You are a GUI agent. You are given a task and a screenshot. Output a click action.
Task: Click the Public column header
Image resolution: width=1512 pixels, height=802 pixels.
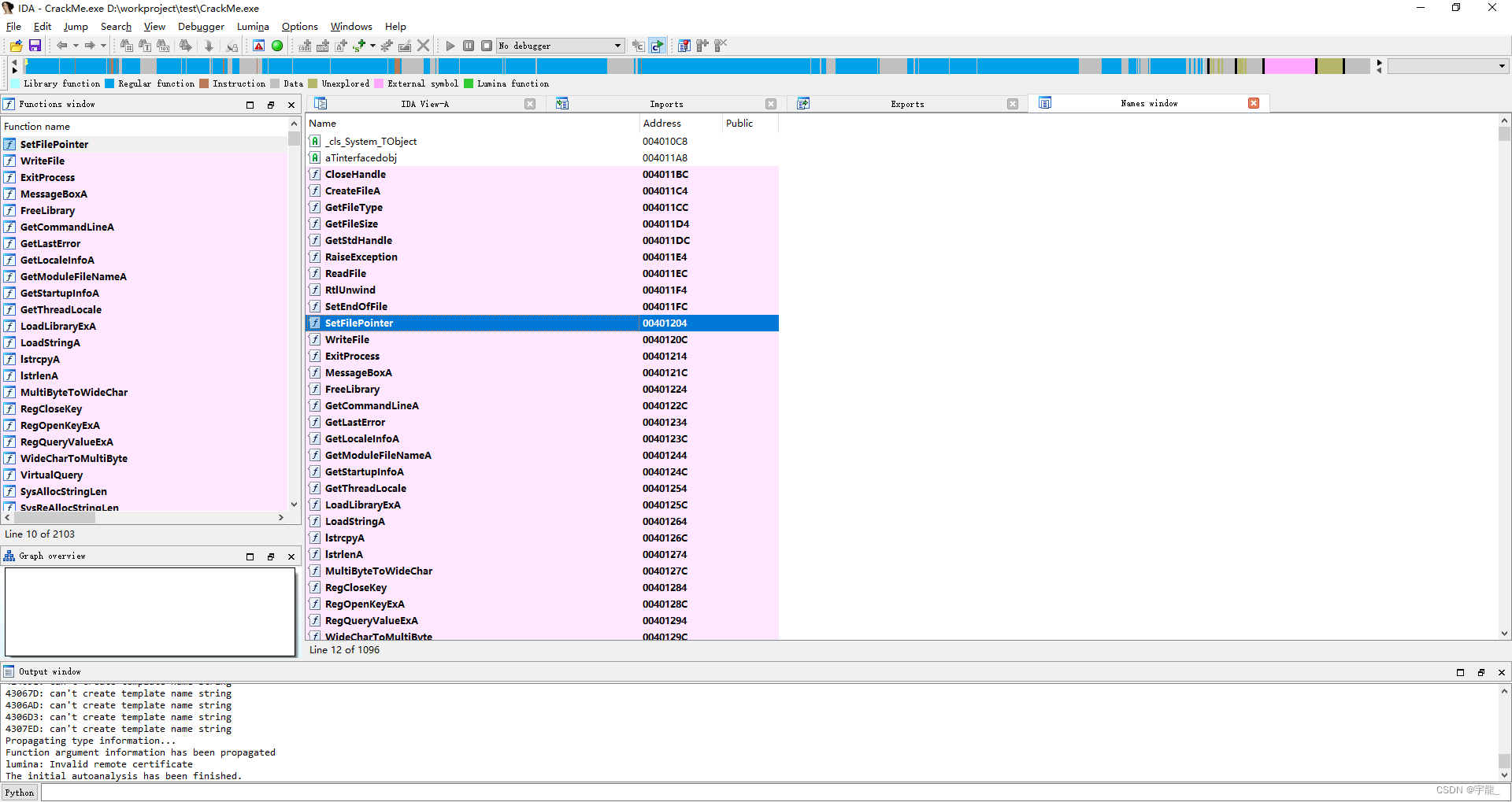tap(750, 123)
